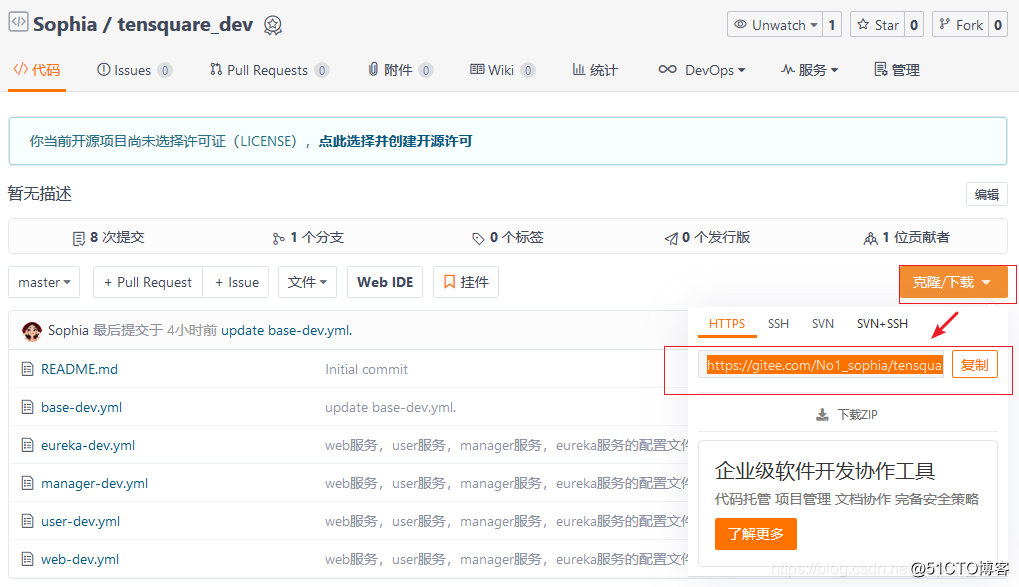Click the 复制 button to copy URL
The width and height of the screenshot is (1019, 587).
(x=975, y=365)
